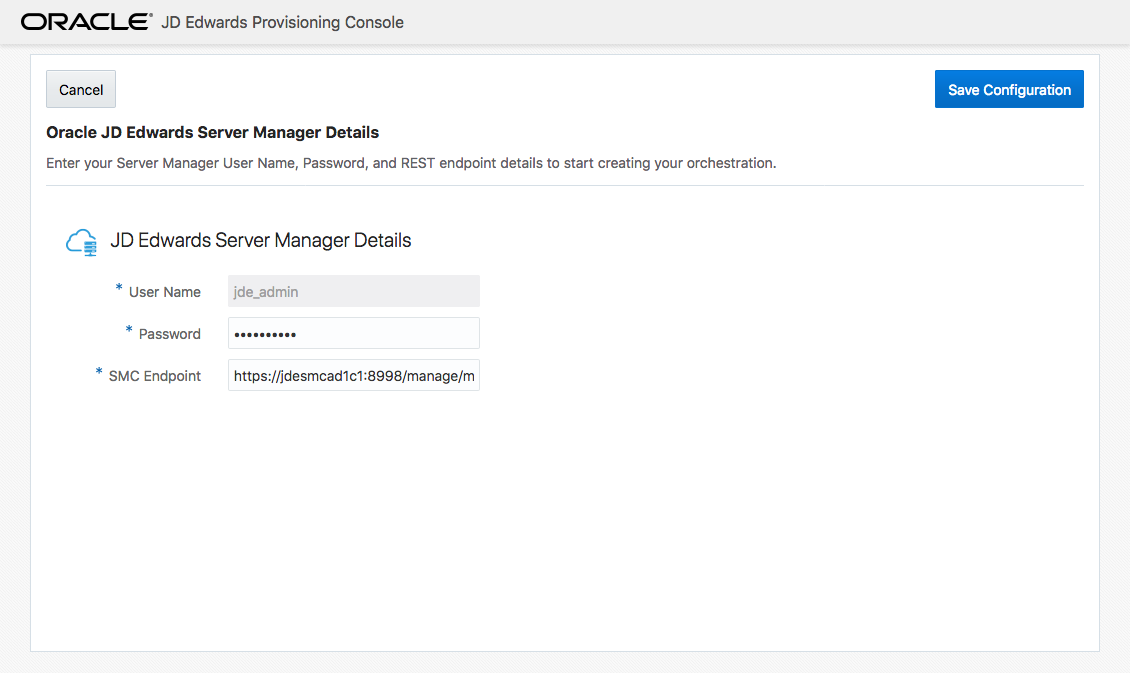
Task: Click the SMC Endpoint label
Action: (155, 376)
